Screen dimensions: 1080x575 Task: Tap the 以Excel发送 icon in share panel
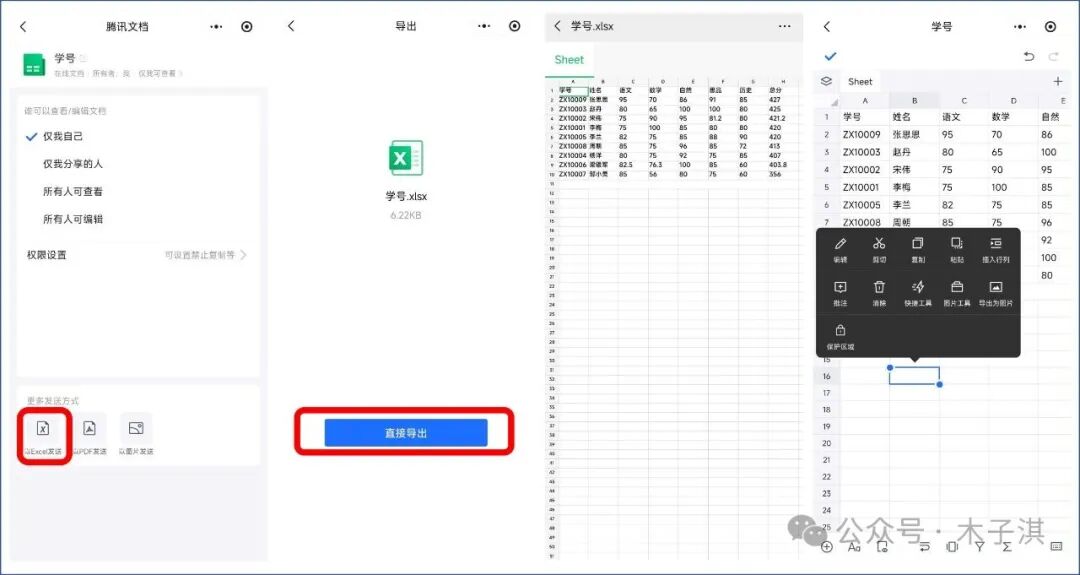click(x=43, y=428)
